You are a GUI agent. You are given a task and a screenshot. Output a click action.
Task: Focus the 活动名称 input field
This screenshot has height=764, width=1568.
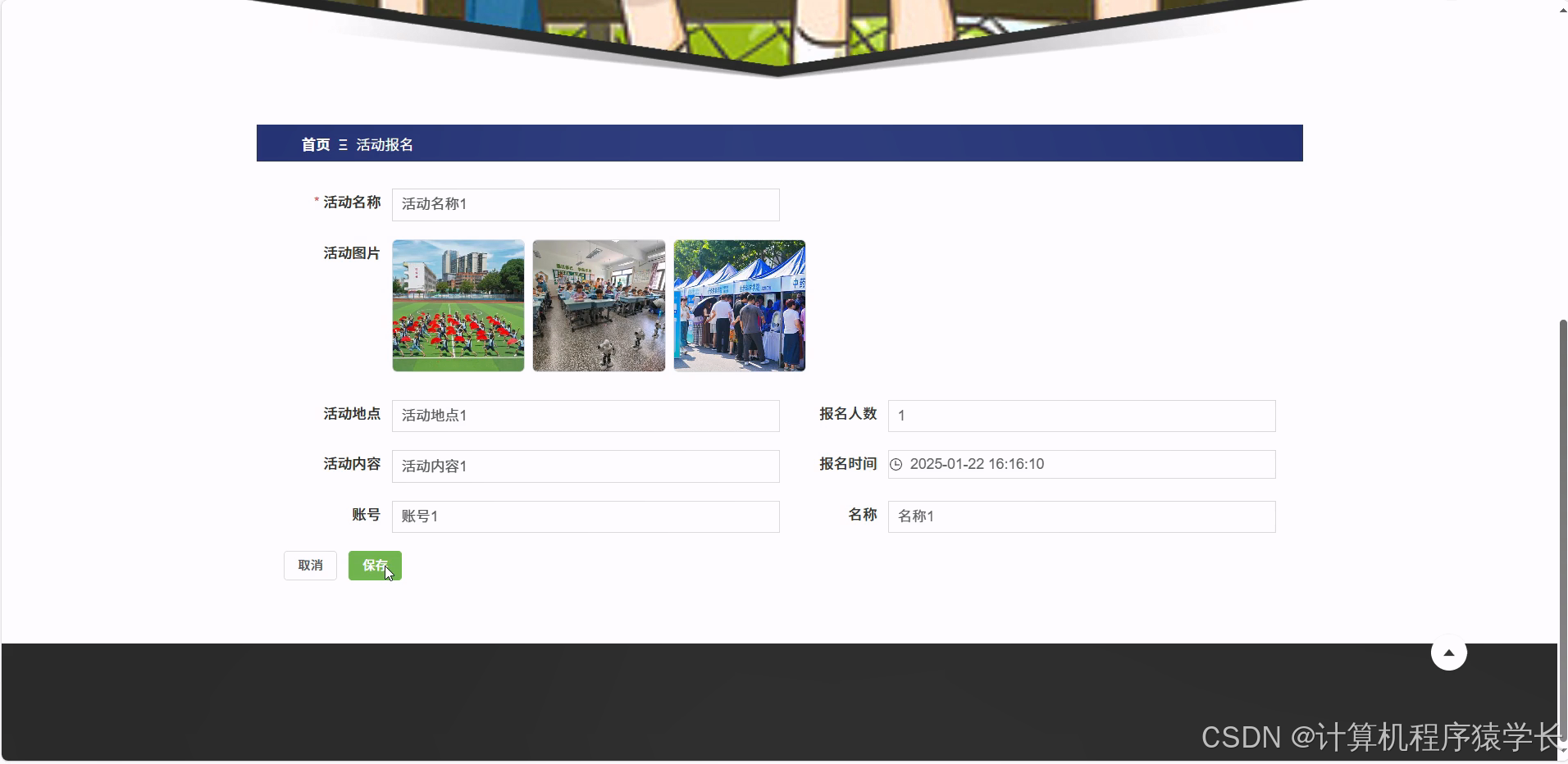click(x=585, y=204)
